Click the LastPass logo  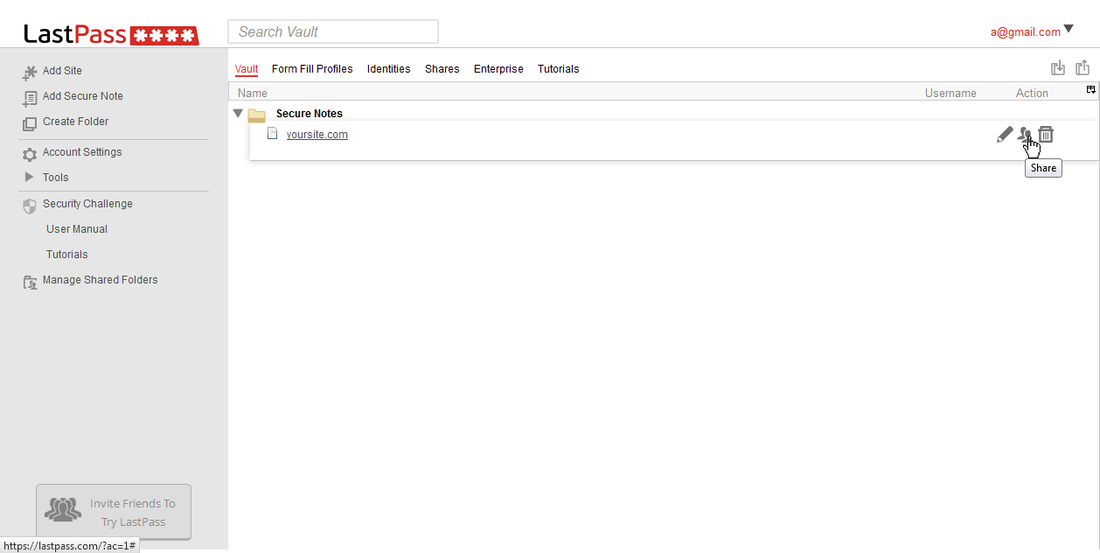click(x=111, y=34)
